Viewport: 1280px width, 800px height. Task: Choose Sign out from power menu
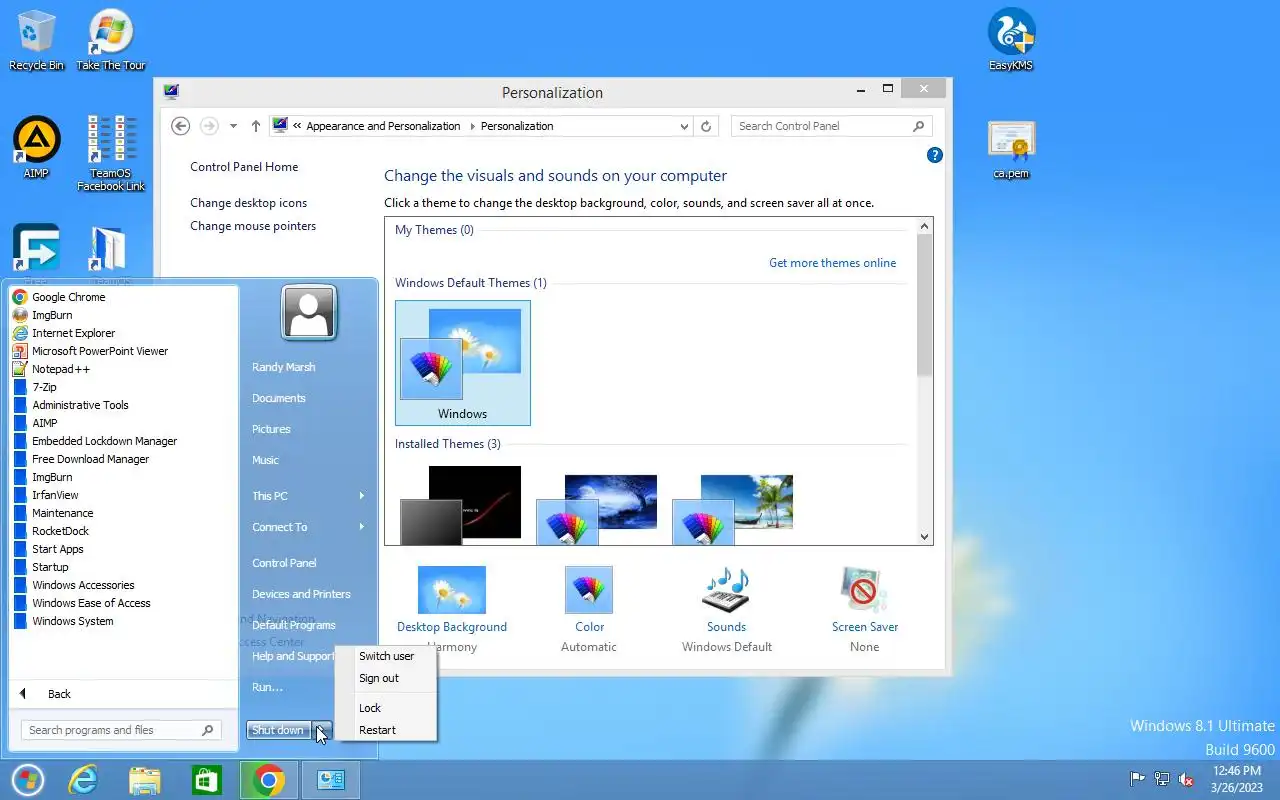click(x=386, y=678)
